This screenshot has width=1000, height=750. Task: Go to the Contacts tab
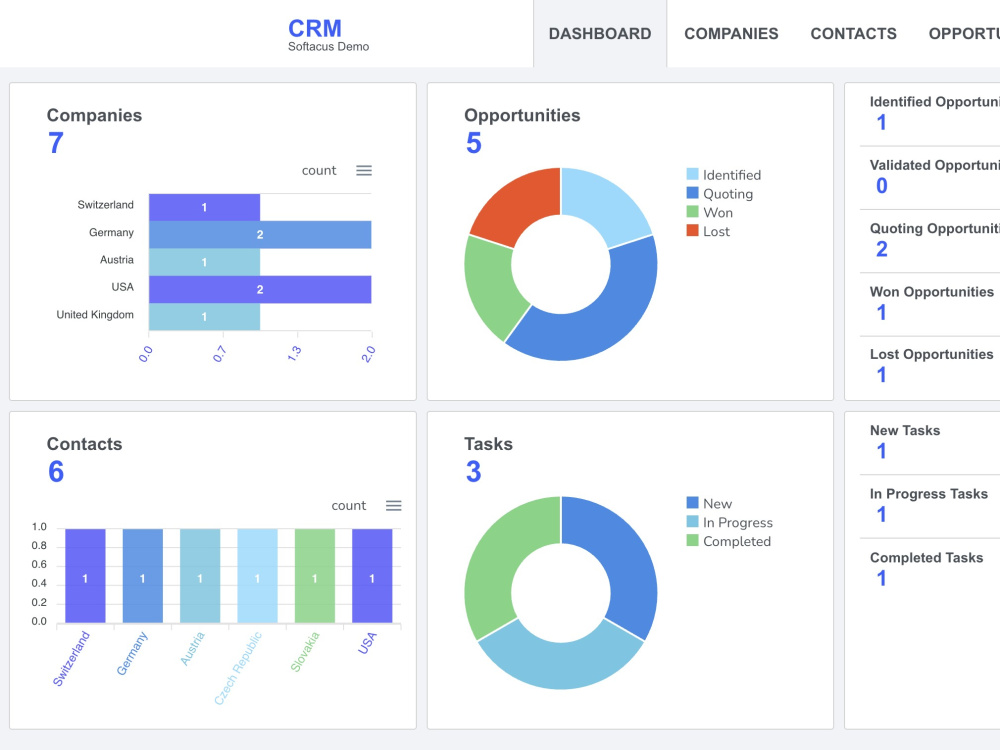(853, 34)
